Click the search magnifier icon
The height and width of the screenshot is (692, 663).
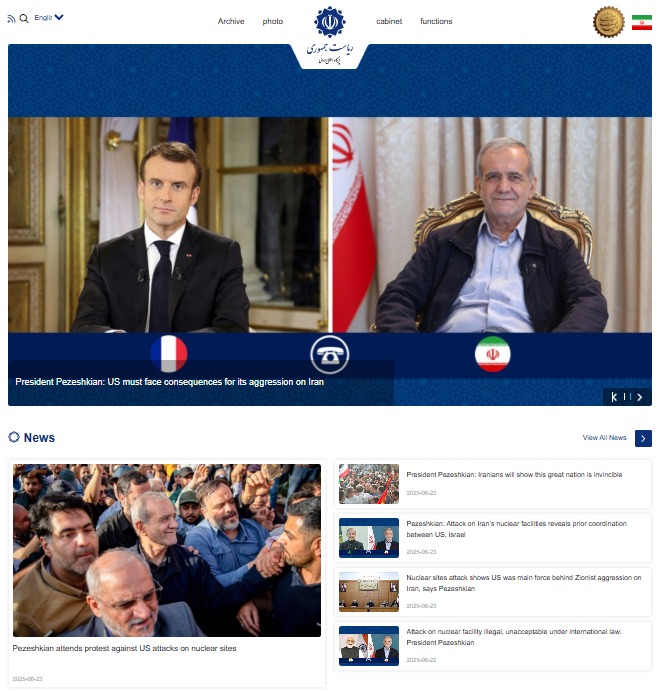pyautogui.click(x=24, y=19)
